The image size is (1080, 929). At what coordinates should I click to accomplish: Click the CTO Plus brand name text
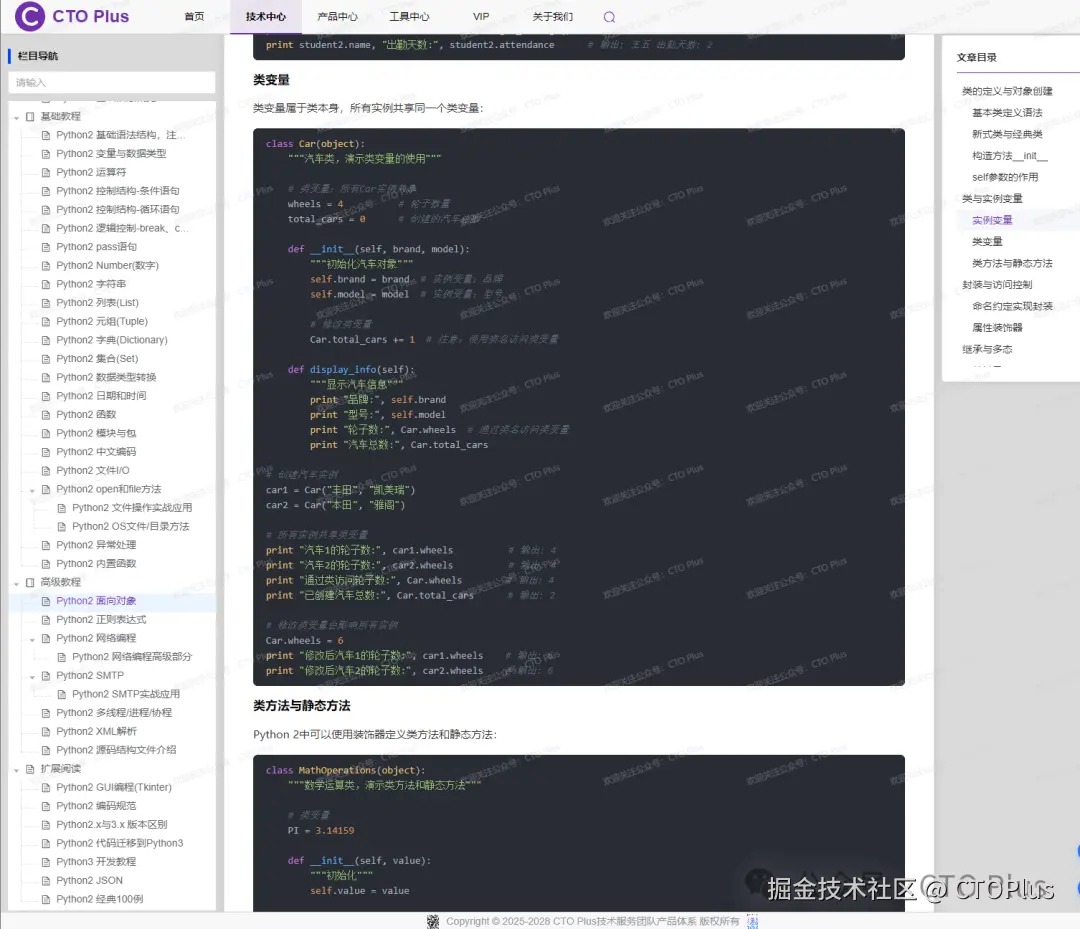tap(91, 17)
